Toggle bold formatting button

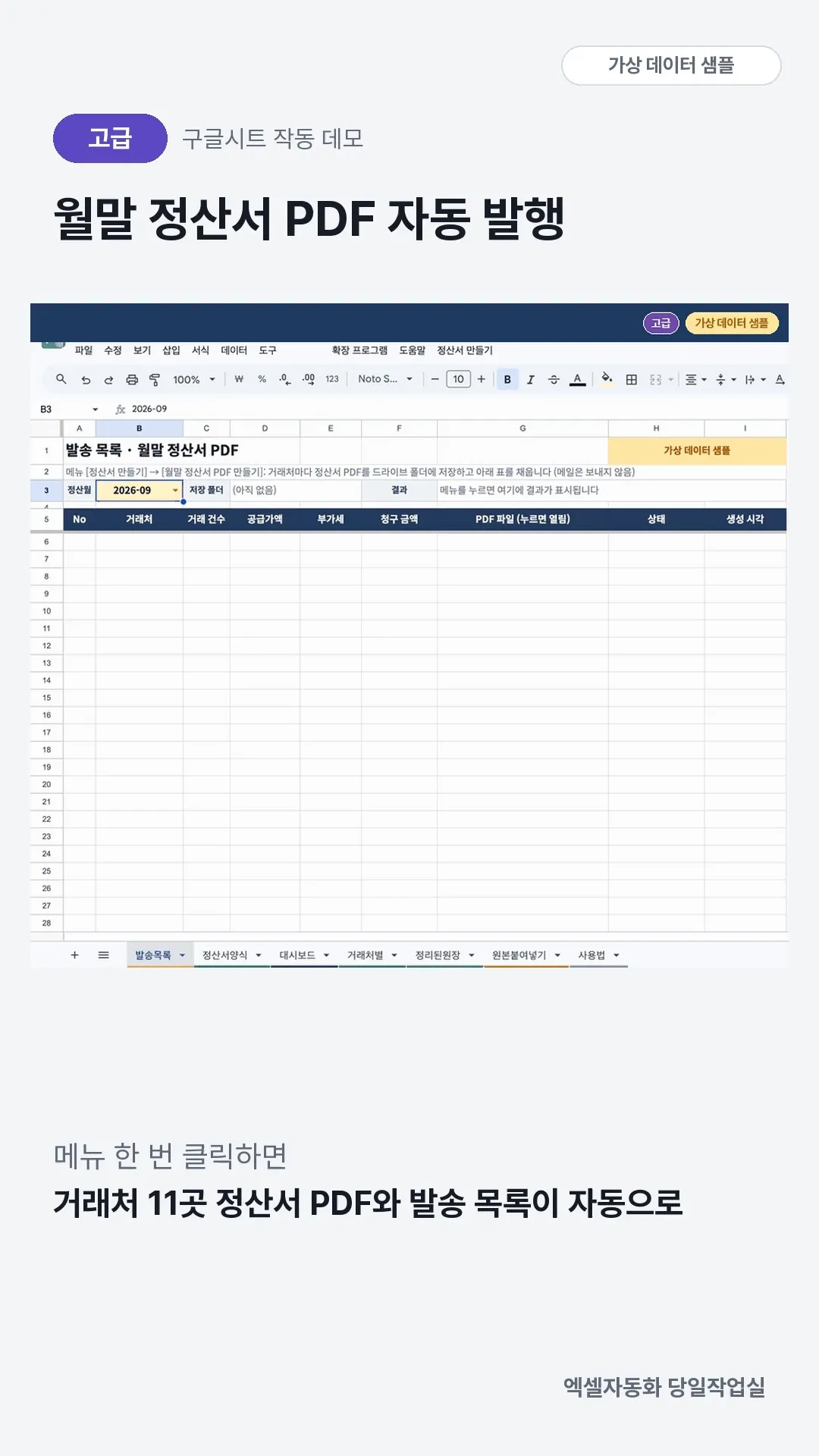507,379
